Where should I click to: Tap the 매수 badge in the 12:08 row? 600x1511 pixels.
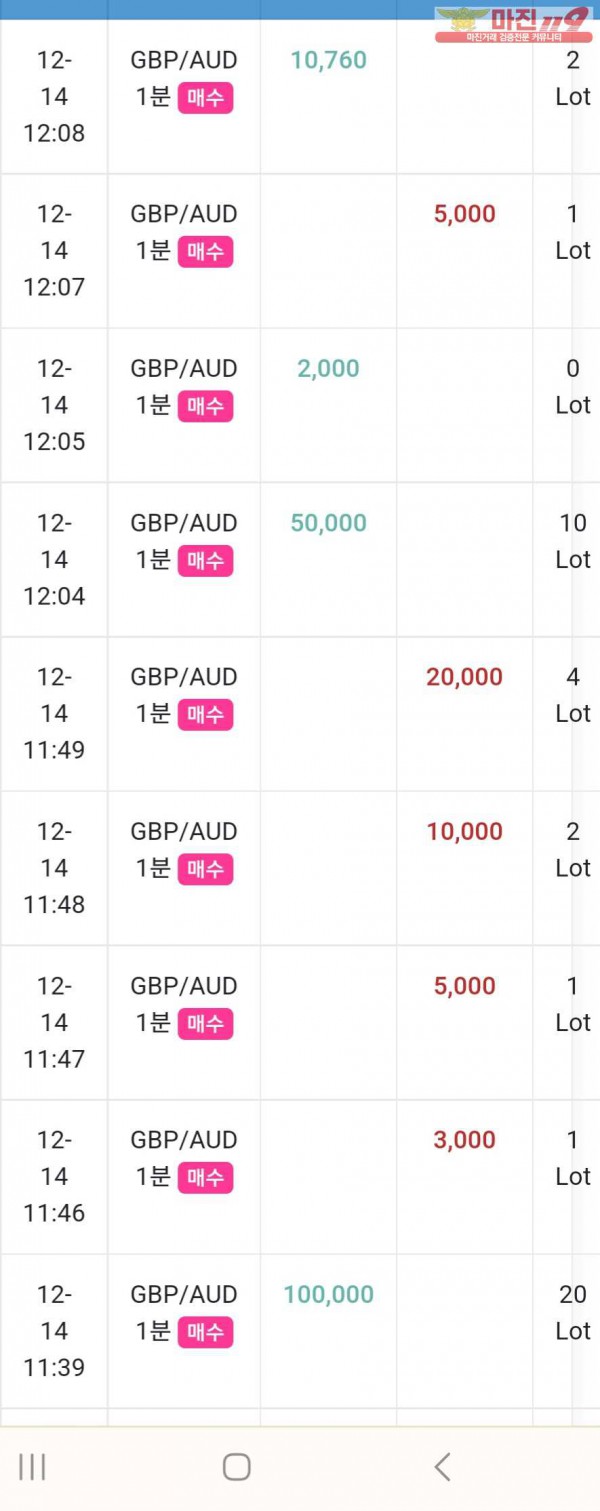205,98
